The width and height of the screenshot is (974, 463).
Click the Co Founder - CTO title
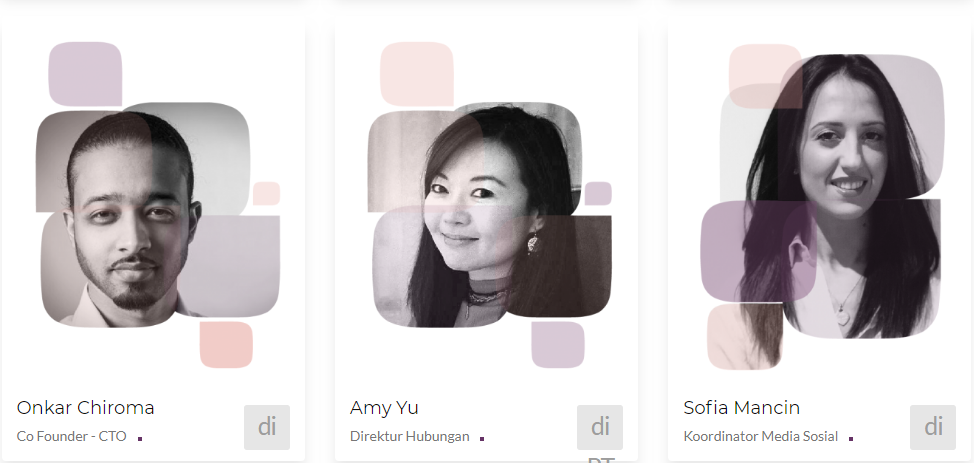click(x=71, y=436)
